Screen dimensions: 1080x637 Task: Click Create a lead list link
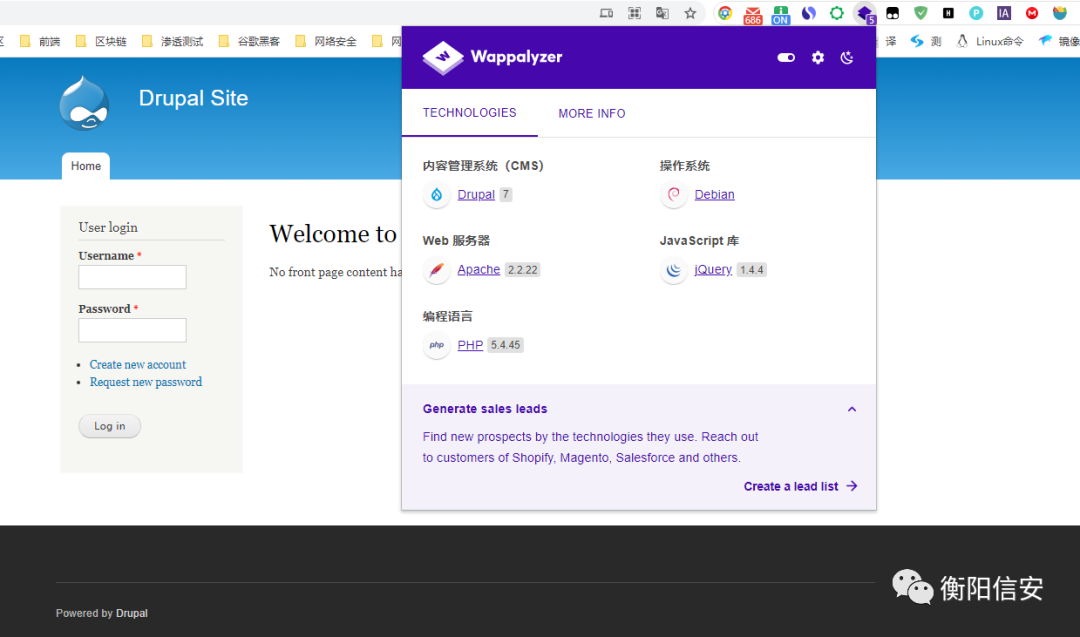(800, 486)
